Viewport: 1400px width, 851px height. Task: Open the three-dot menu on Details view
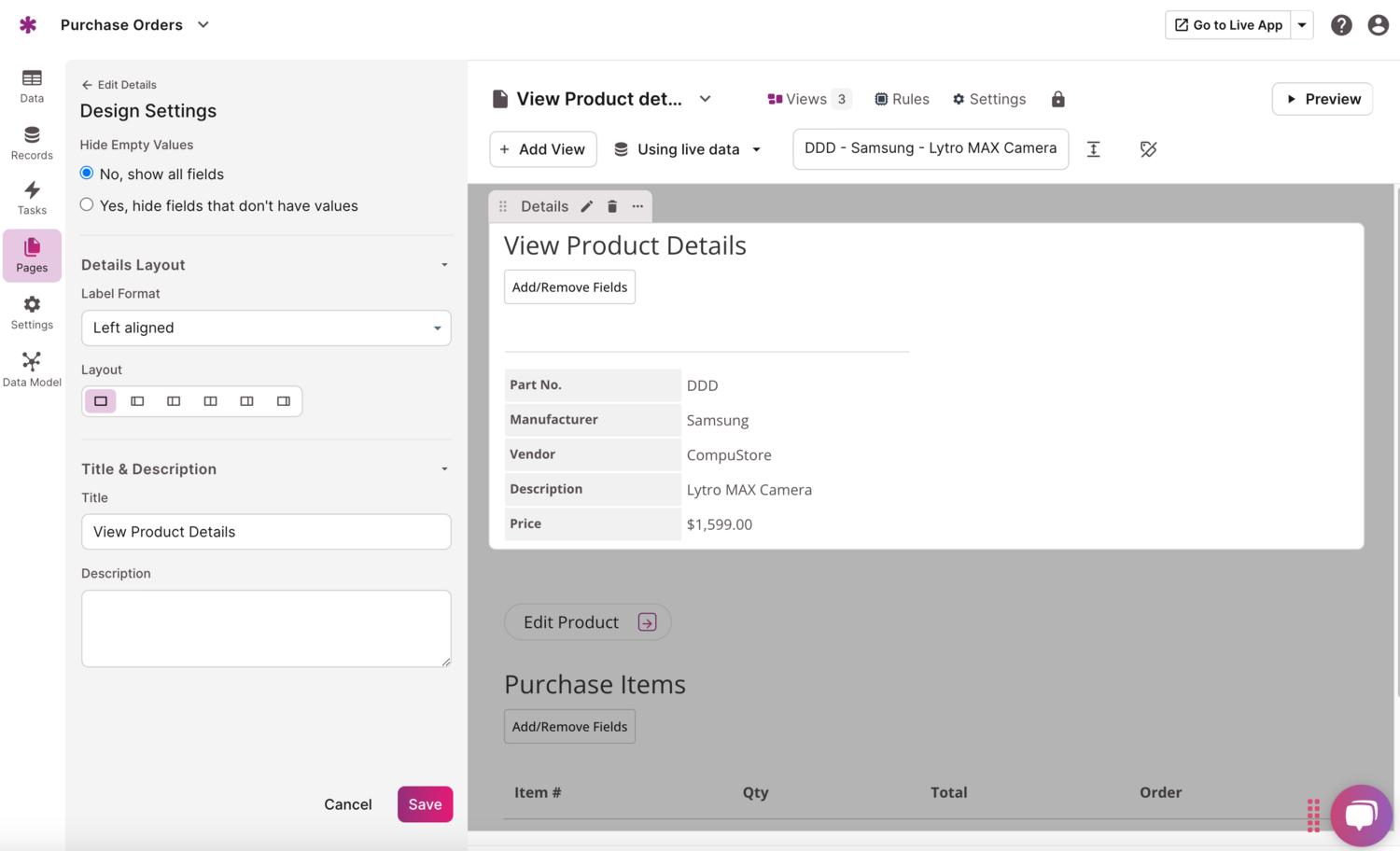pyautogui.click(x=637, y=206)
